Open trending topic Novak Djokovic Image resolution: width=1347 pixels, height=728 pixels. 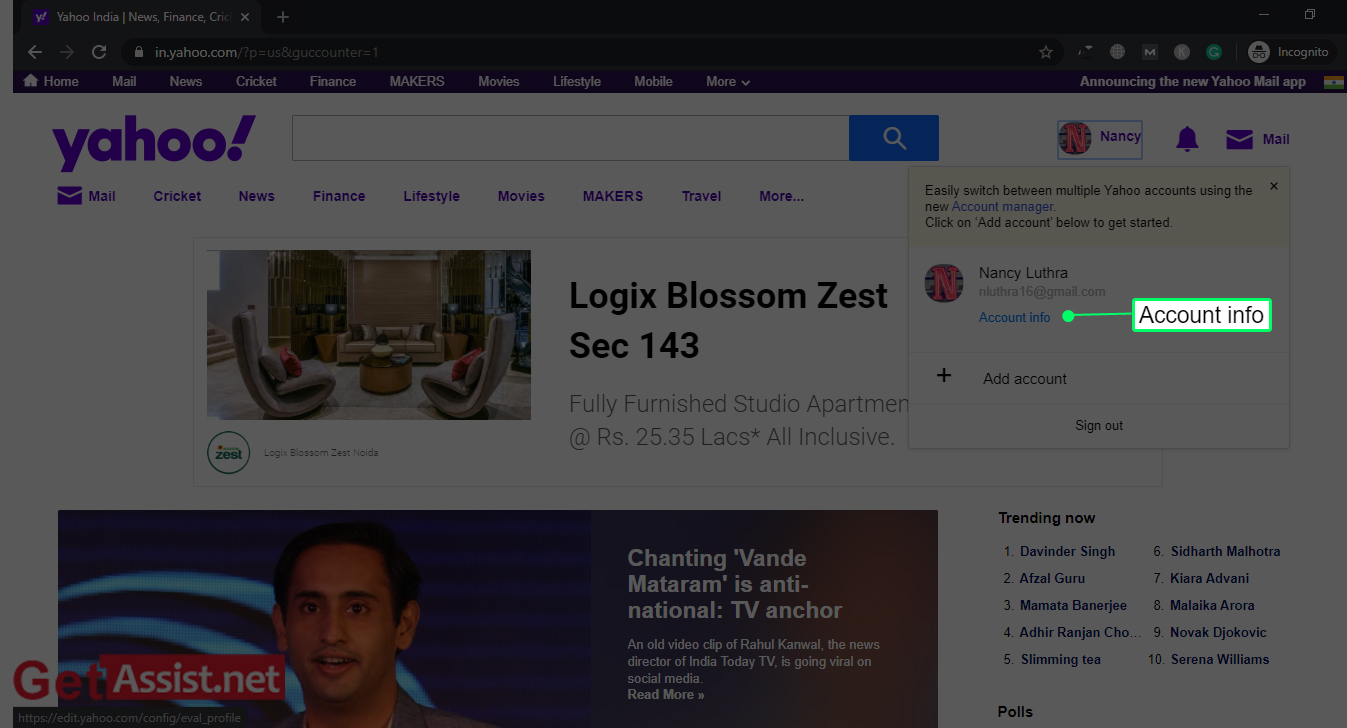pos(1218,632)
